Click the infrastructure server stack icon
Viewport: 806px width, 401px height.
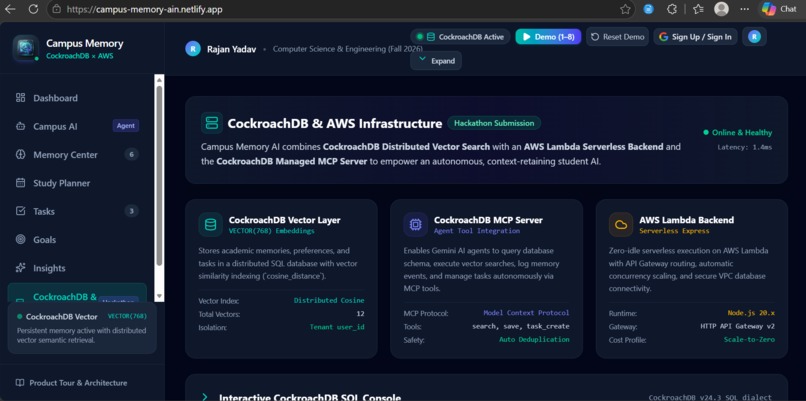tap(212, 123)
